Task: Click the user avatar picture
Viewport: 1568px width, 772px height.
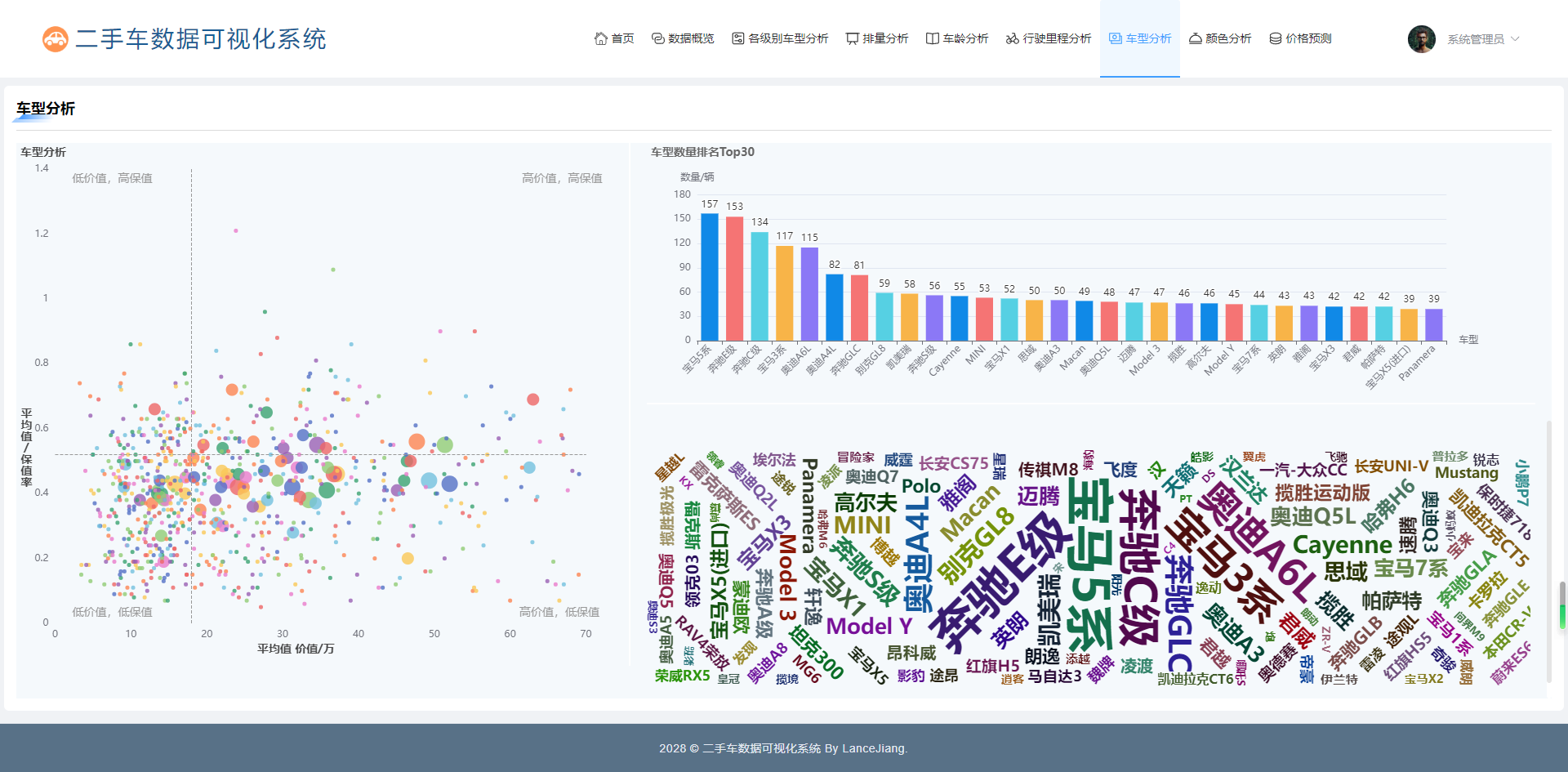Action: 1422,38
